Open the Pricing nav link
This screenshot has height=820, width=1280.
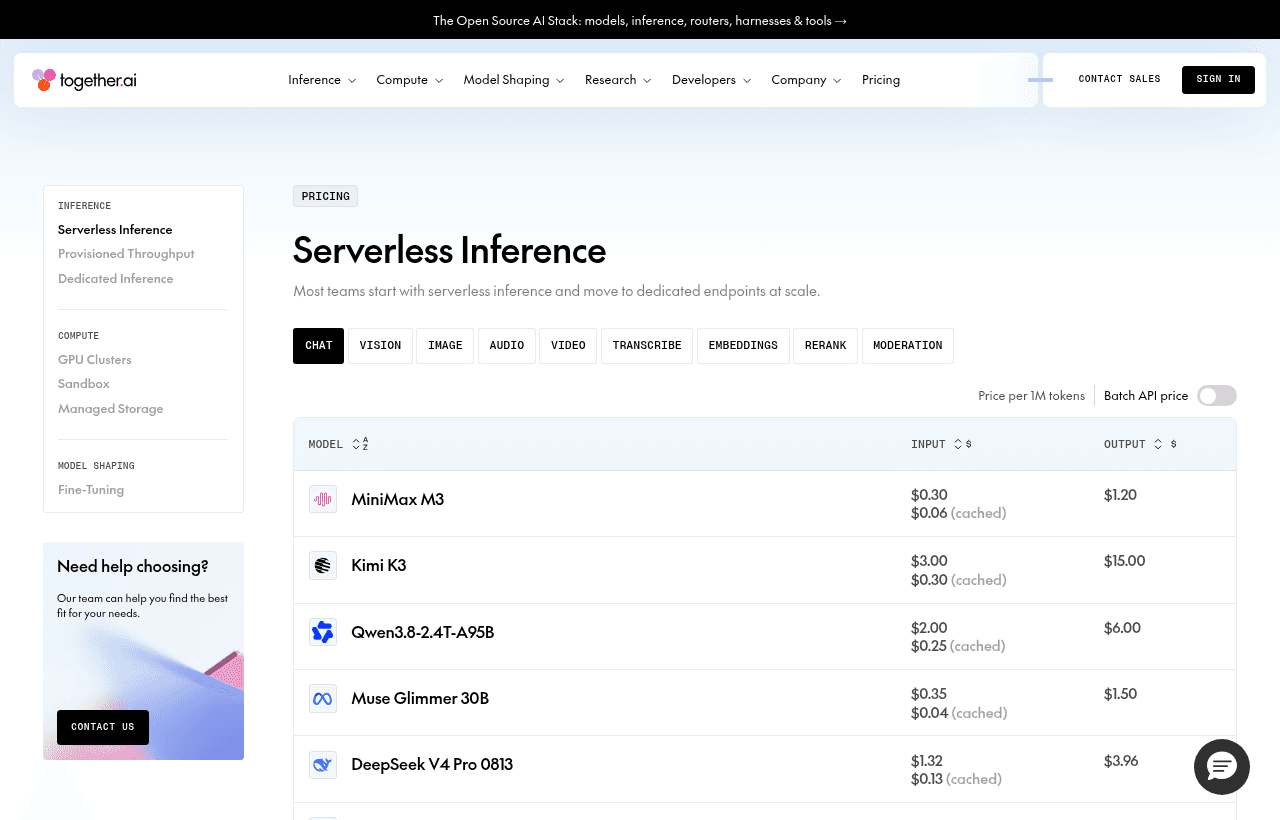click(x=881, y=80)
